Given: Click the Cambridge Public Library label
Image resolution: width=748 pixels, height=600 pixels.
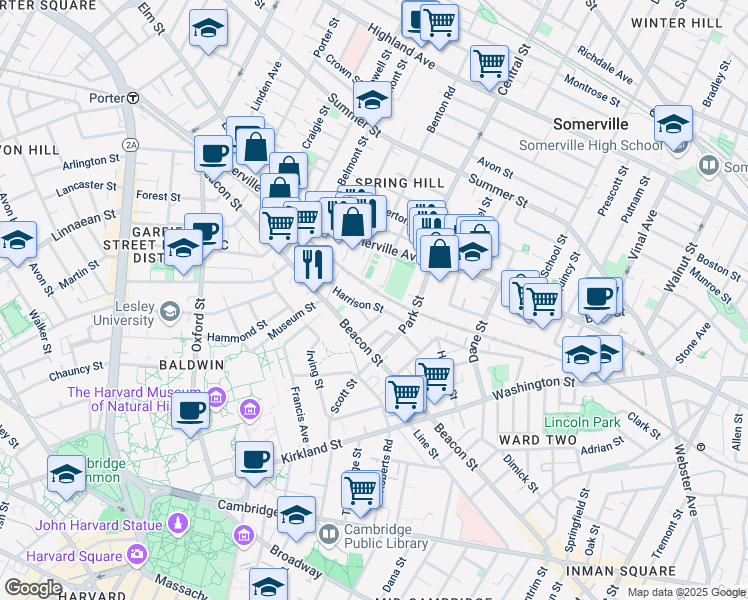Looking at the screenshot, I should 386,536.
